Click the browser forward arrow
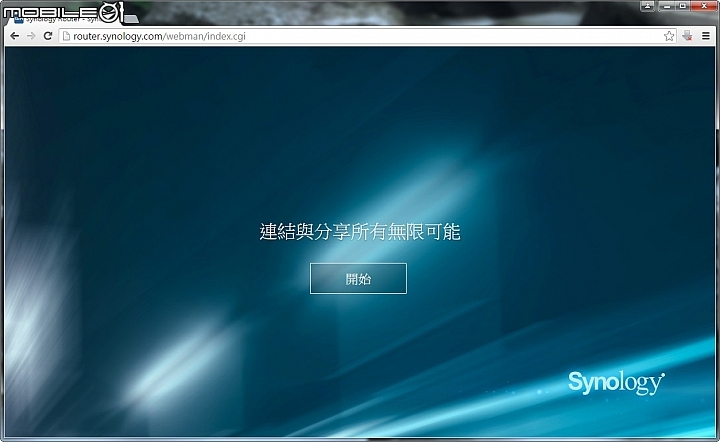The image size is (720, 442). click(x=31, y=36)
